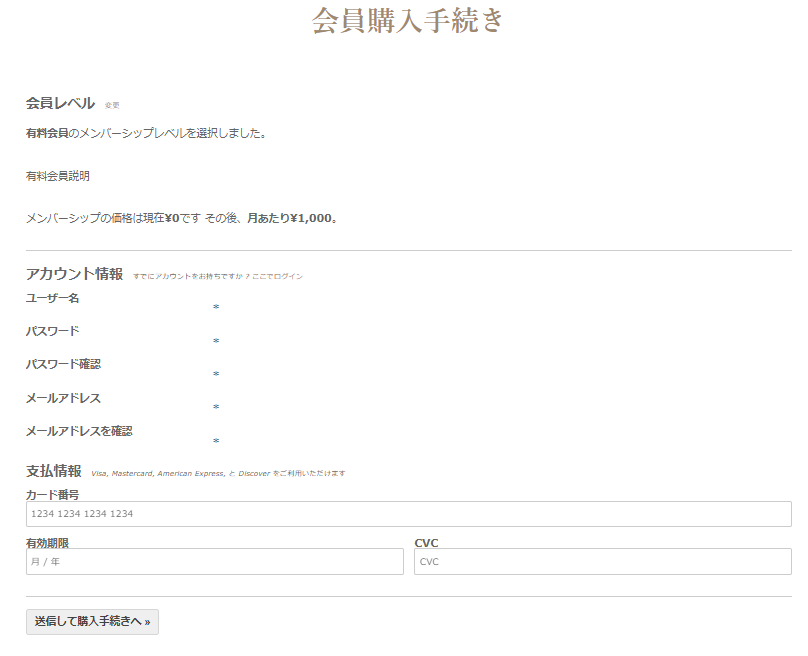Click the asterisk marker beside メールアドレス
The image size is (808, 656).
[x=216, y=408]
